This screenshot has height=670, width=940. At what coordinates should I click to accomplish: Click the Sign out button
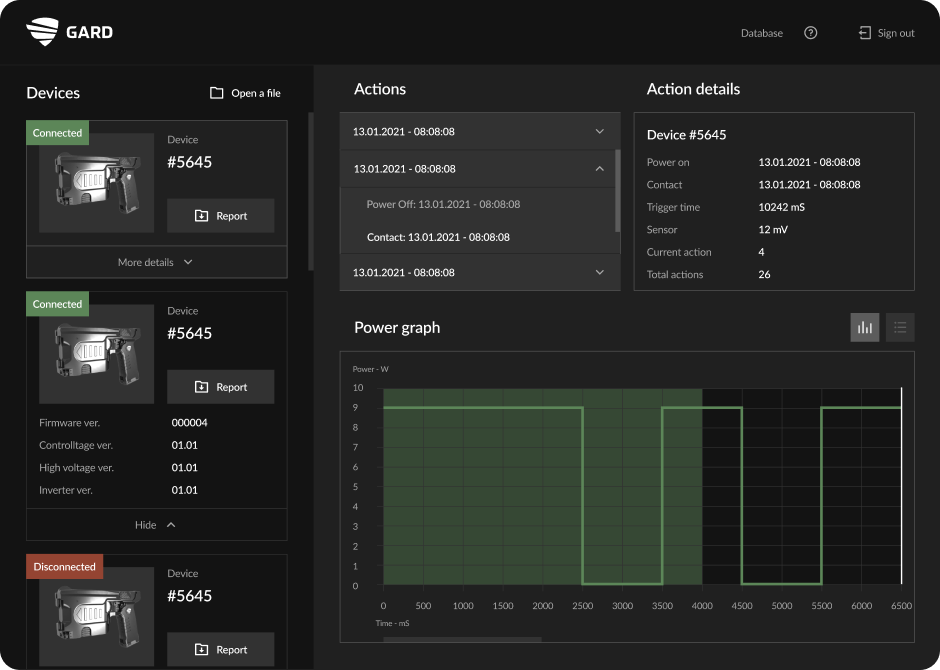pyautogui.click(x=886, y=32)
